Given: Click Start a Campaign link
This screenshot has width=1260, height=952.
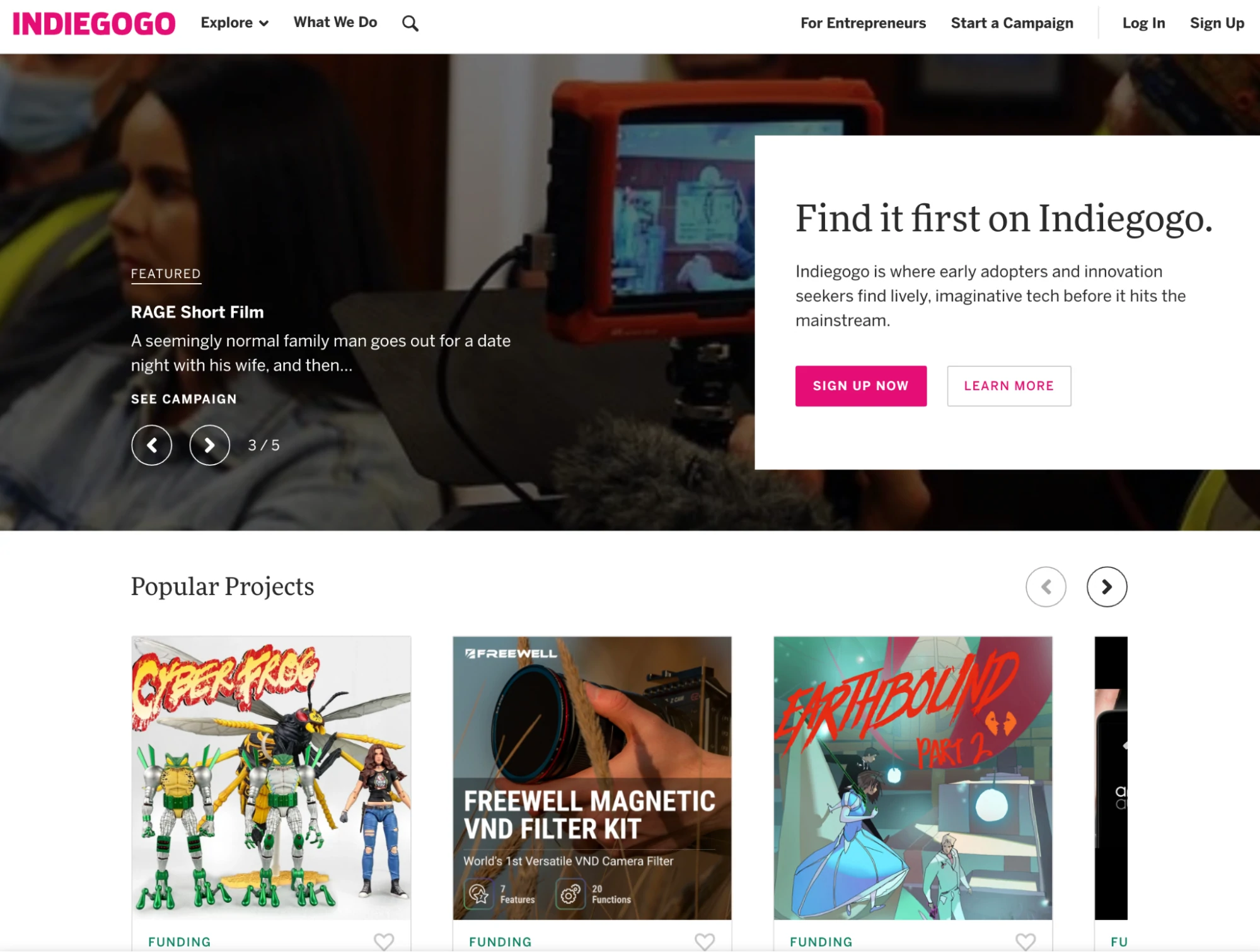Looking at the screenshot, I should (x=1012, y=23).
